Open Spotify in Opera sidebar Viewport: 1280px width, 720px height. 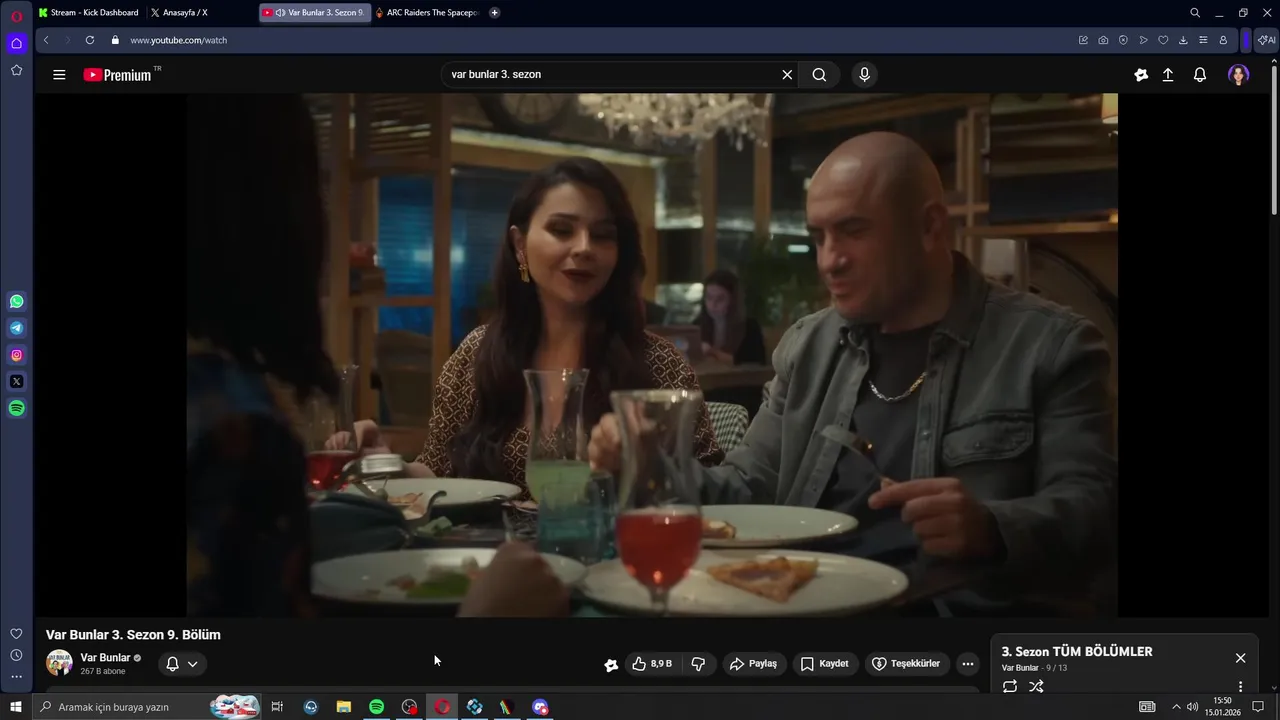pyautogui.click(x=16, y=408)
